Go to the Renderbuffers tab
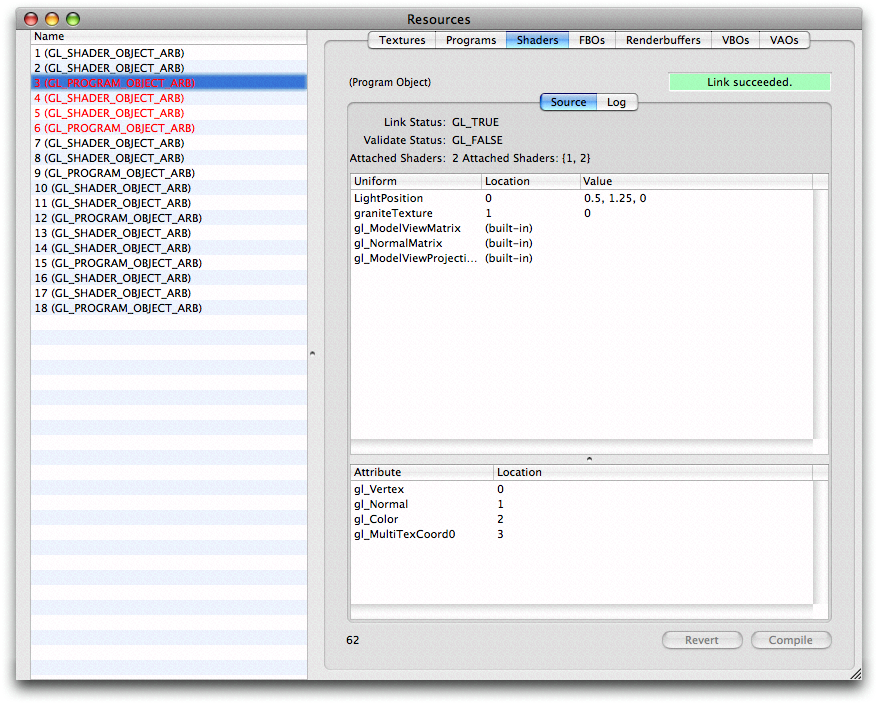The width and height of the screenshot is (878, 704). coord(662,40)
